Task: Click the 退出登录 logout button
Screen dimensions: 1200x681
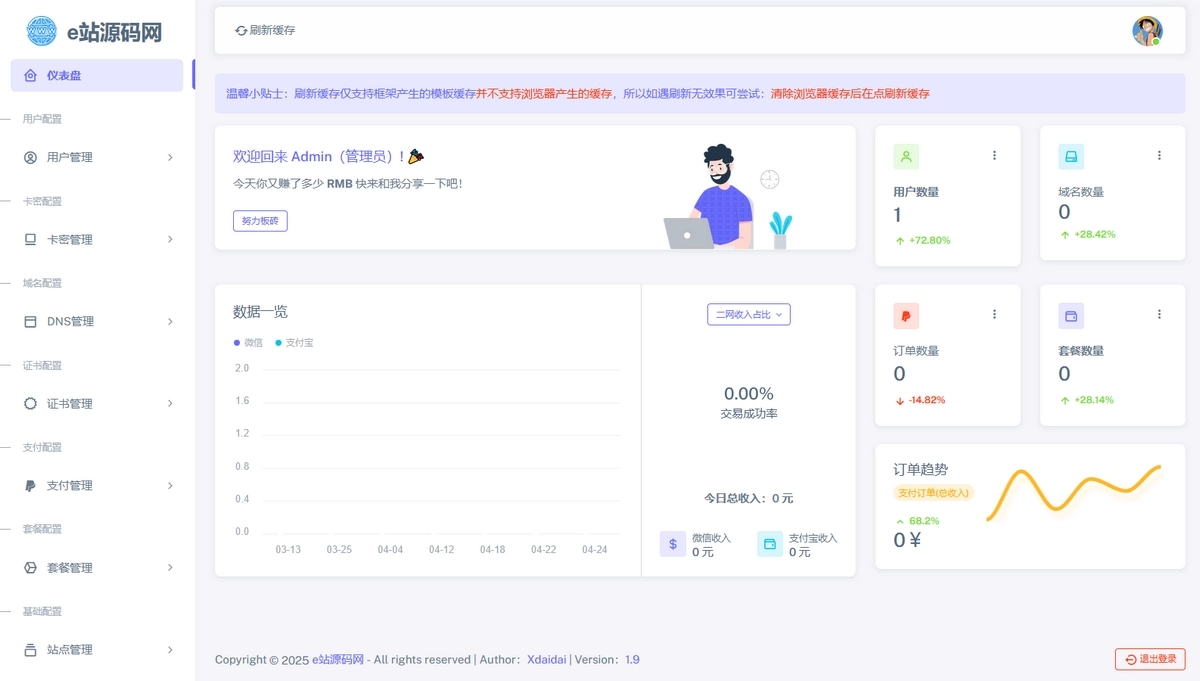Action: click(x=1150, y=659)
